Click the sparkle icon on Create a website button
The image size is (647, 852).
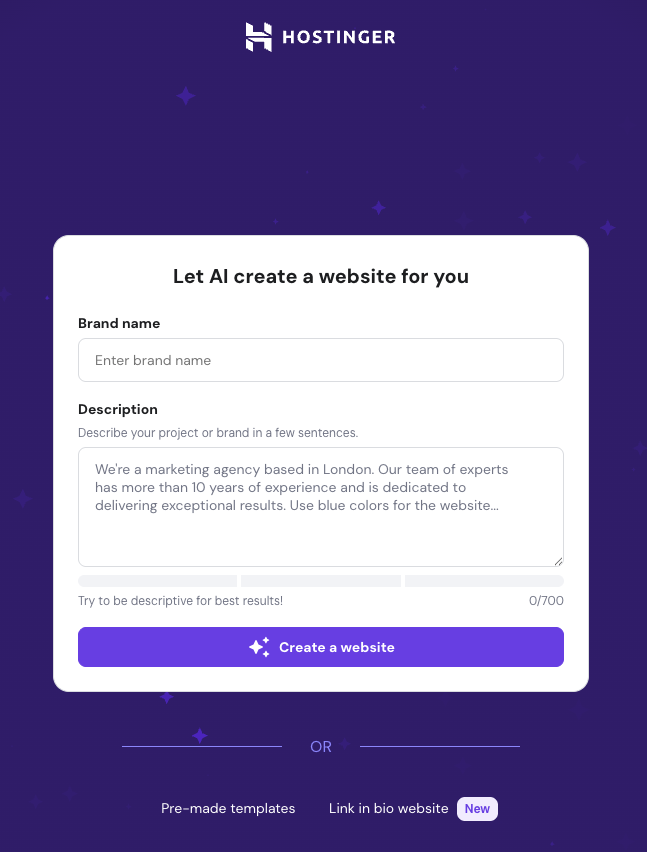[260, 646]
